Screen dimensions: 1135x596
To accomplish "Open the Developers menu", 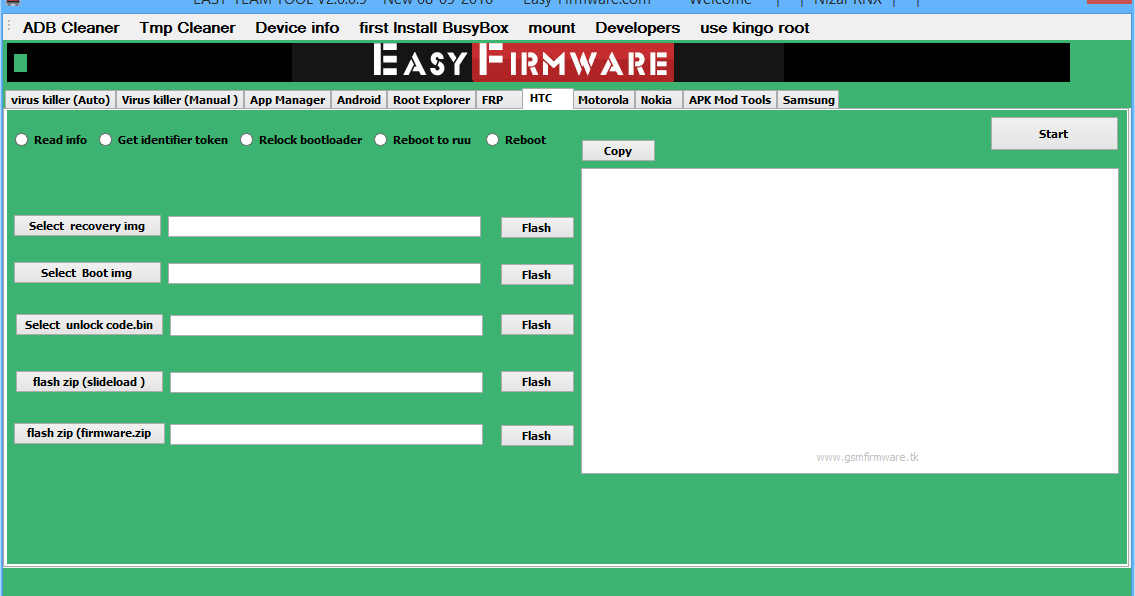I will coord(638,28).
